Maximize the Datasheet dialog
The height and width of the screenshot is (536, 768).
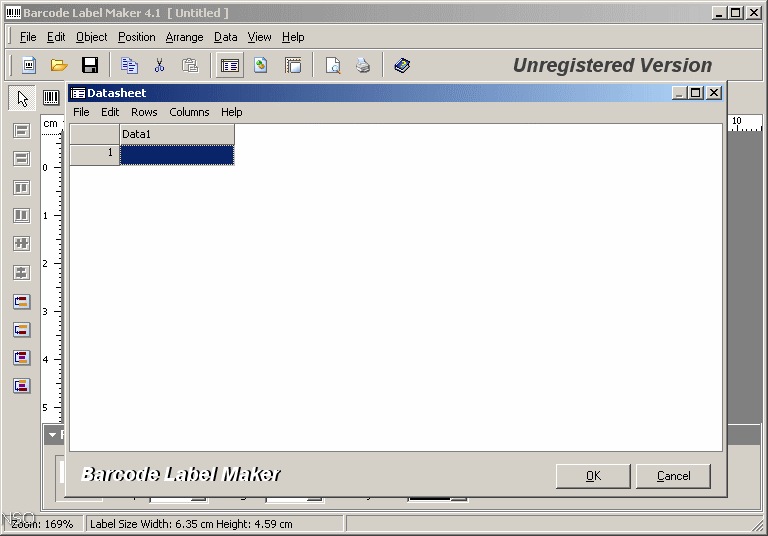pos(696,93)
